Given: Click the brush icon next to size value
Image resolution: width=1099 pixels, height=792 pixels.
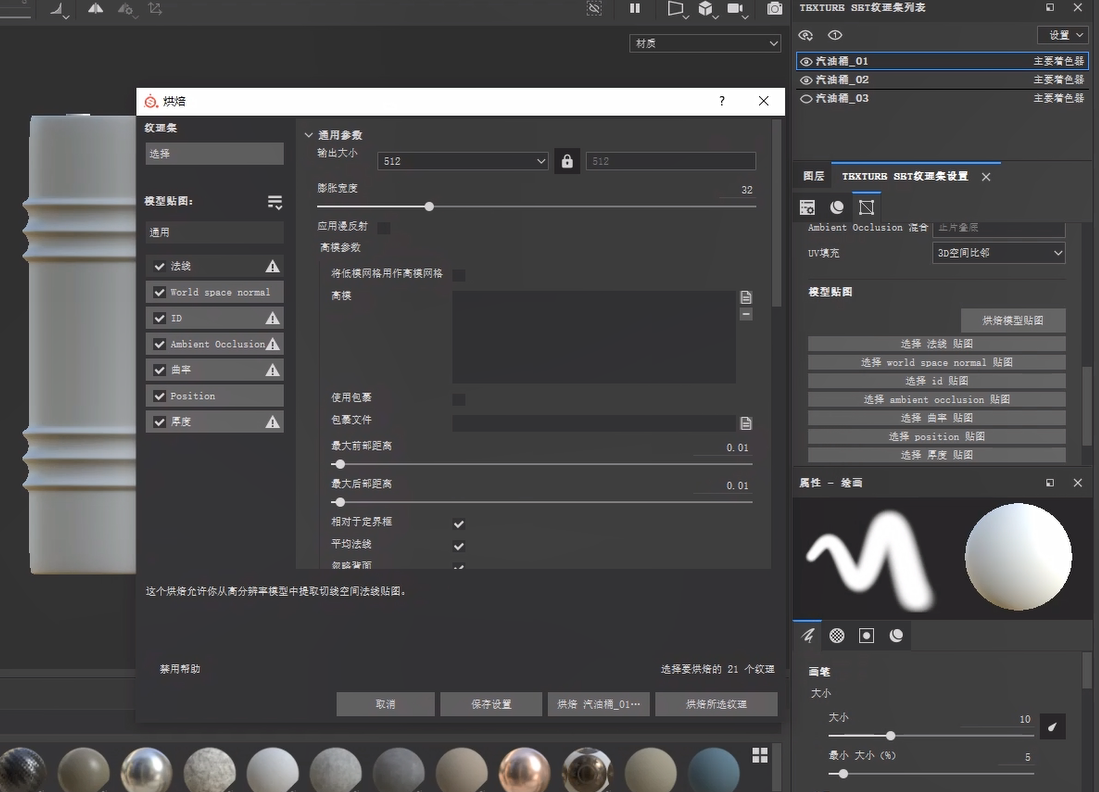Looking at the screenshot, I should (x=1052, y=726).
